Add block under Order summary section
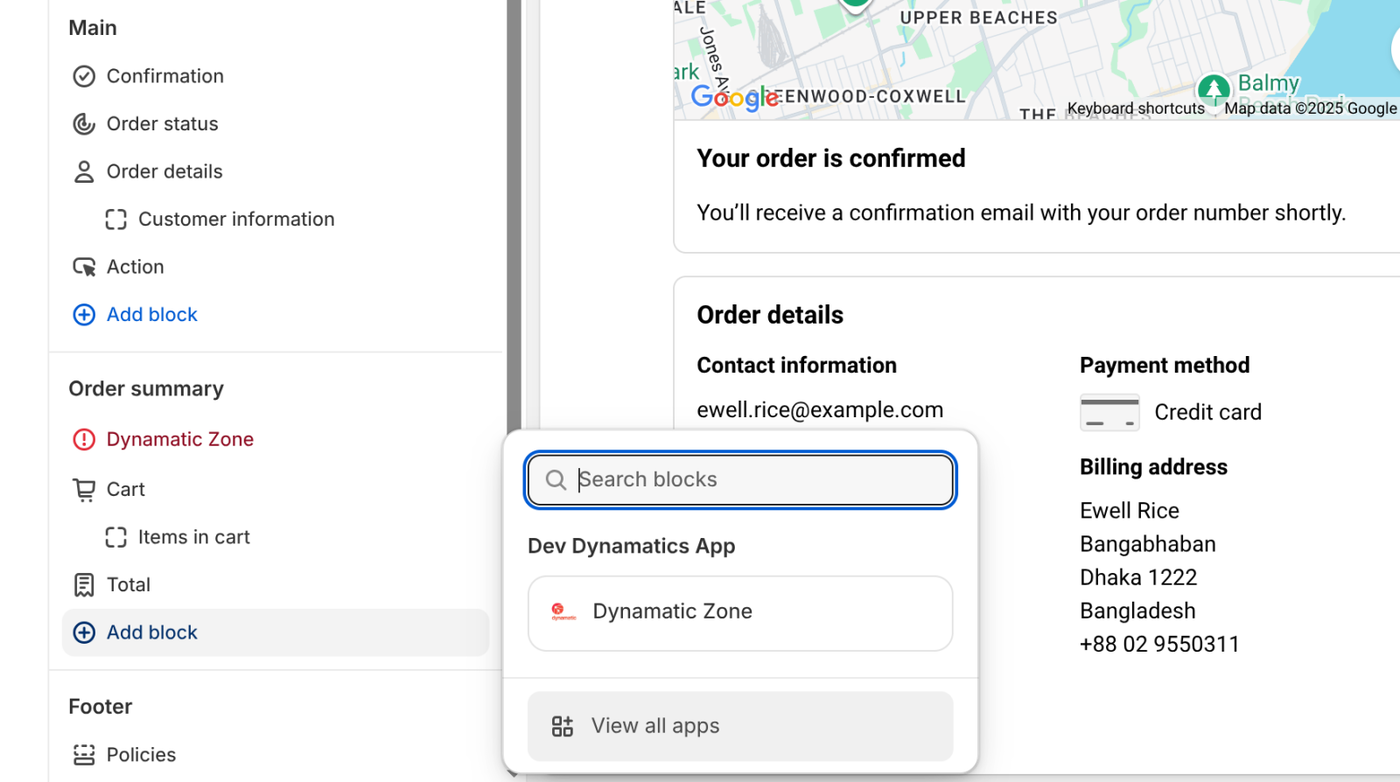Viewport: 1400px width, 782px height. pos(151,633)
